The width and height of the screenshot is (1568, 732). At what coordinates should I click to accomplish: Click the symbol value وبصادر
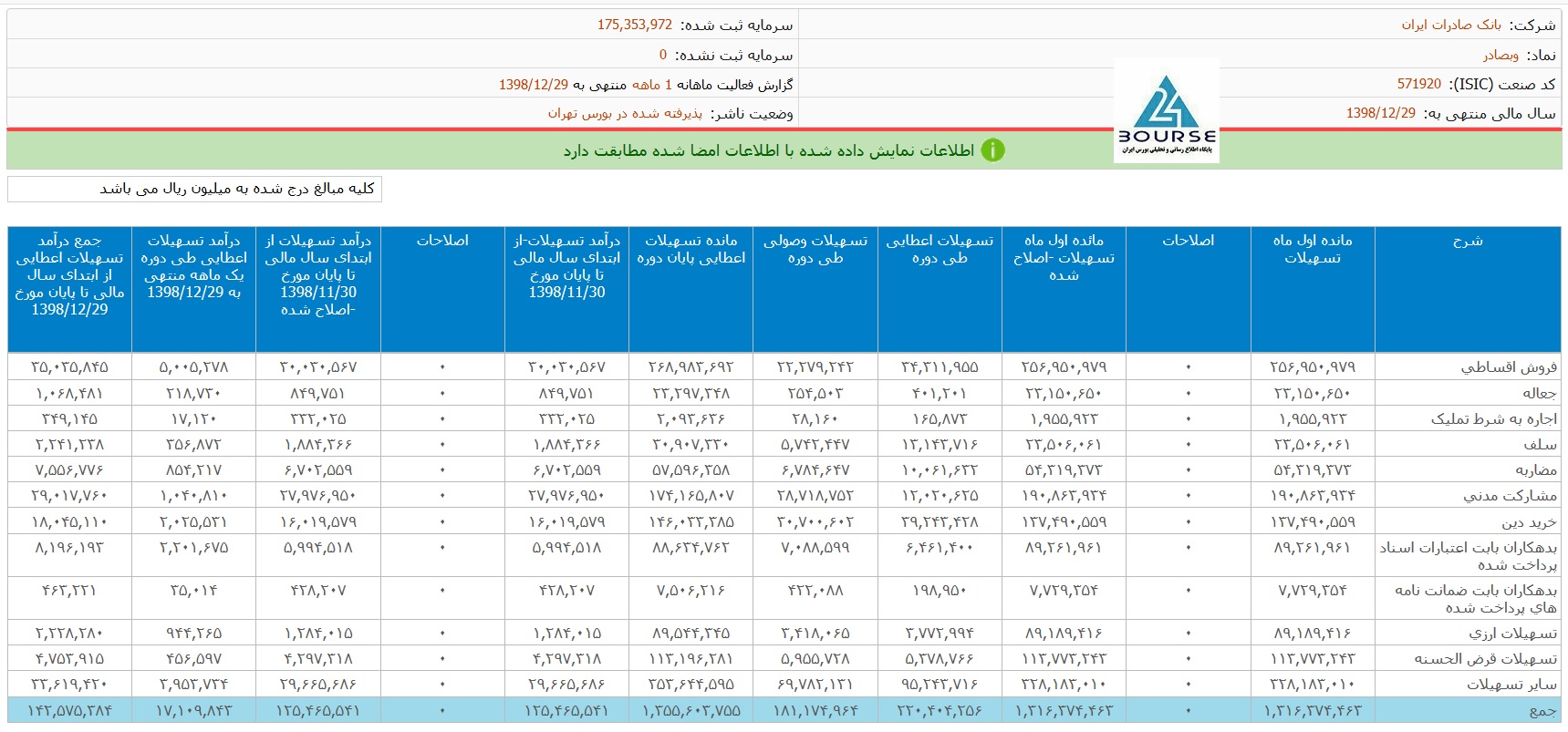pos(1501,55)
